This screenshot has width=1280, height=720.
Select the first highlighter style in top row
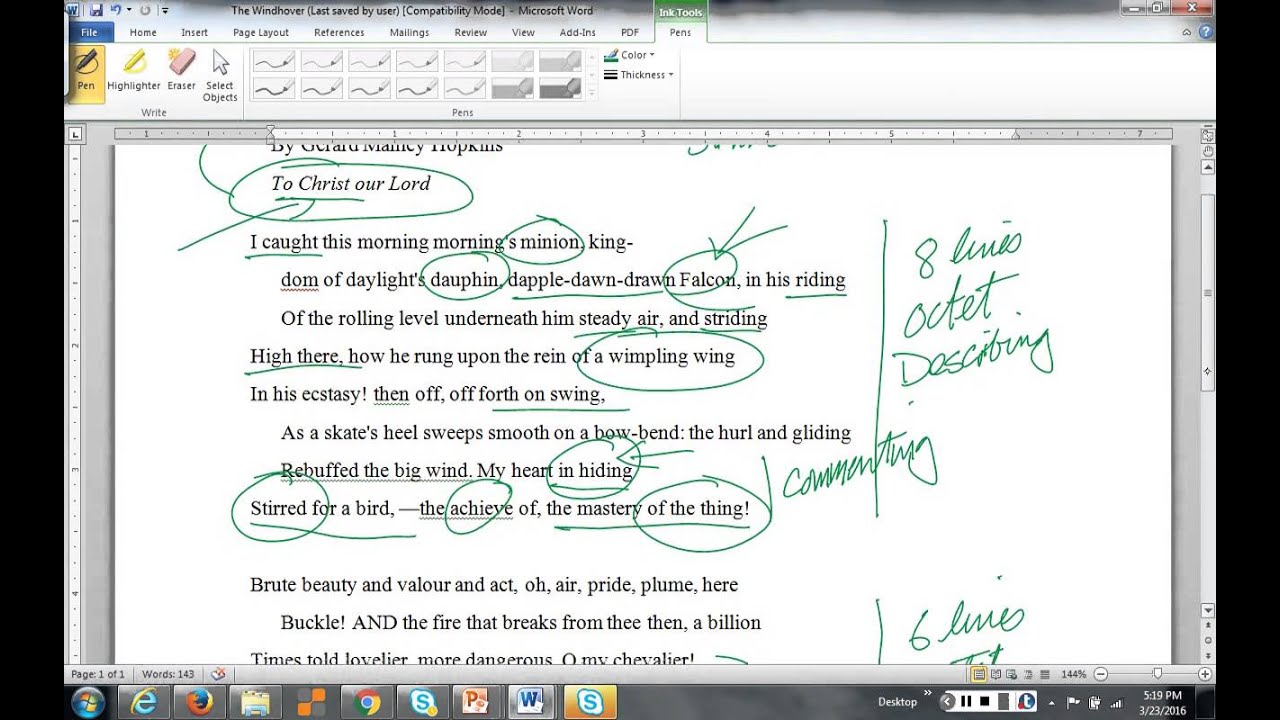(x=514, y=62)
